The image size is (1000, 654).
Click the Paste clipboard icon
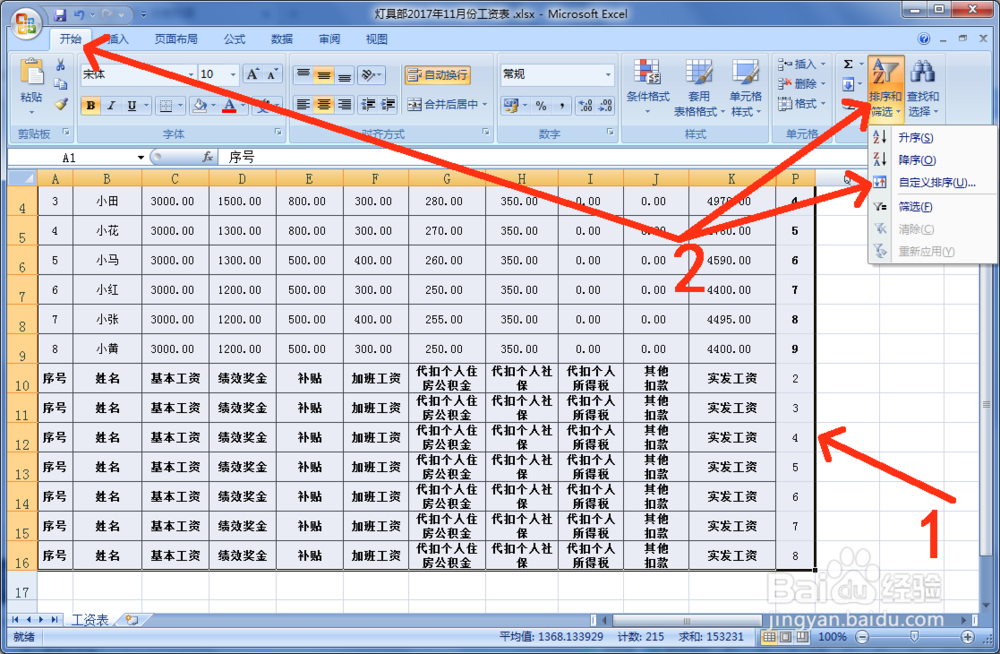click(x=31, y=73)
